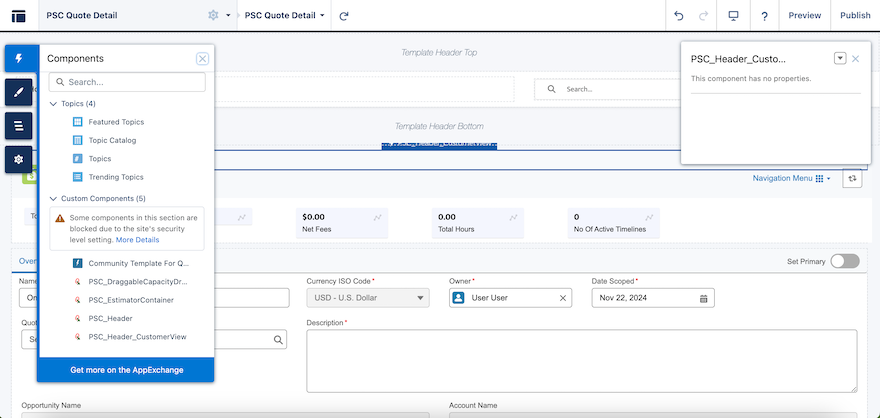Viewport: 880px width, 418px height.
Task: Click the Net Fees trend icon
Action: (x=377, y=217)
